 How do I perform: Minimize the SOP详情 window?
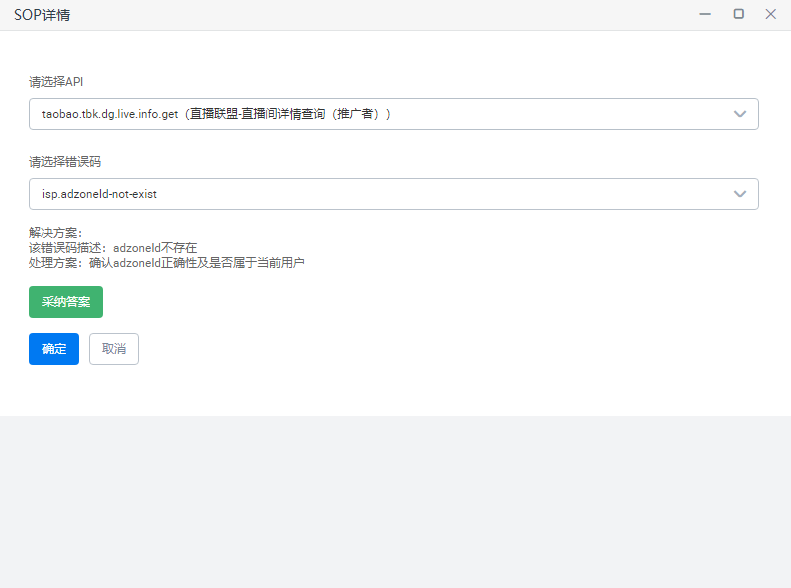[705, 14]
